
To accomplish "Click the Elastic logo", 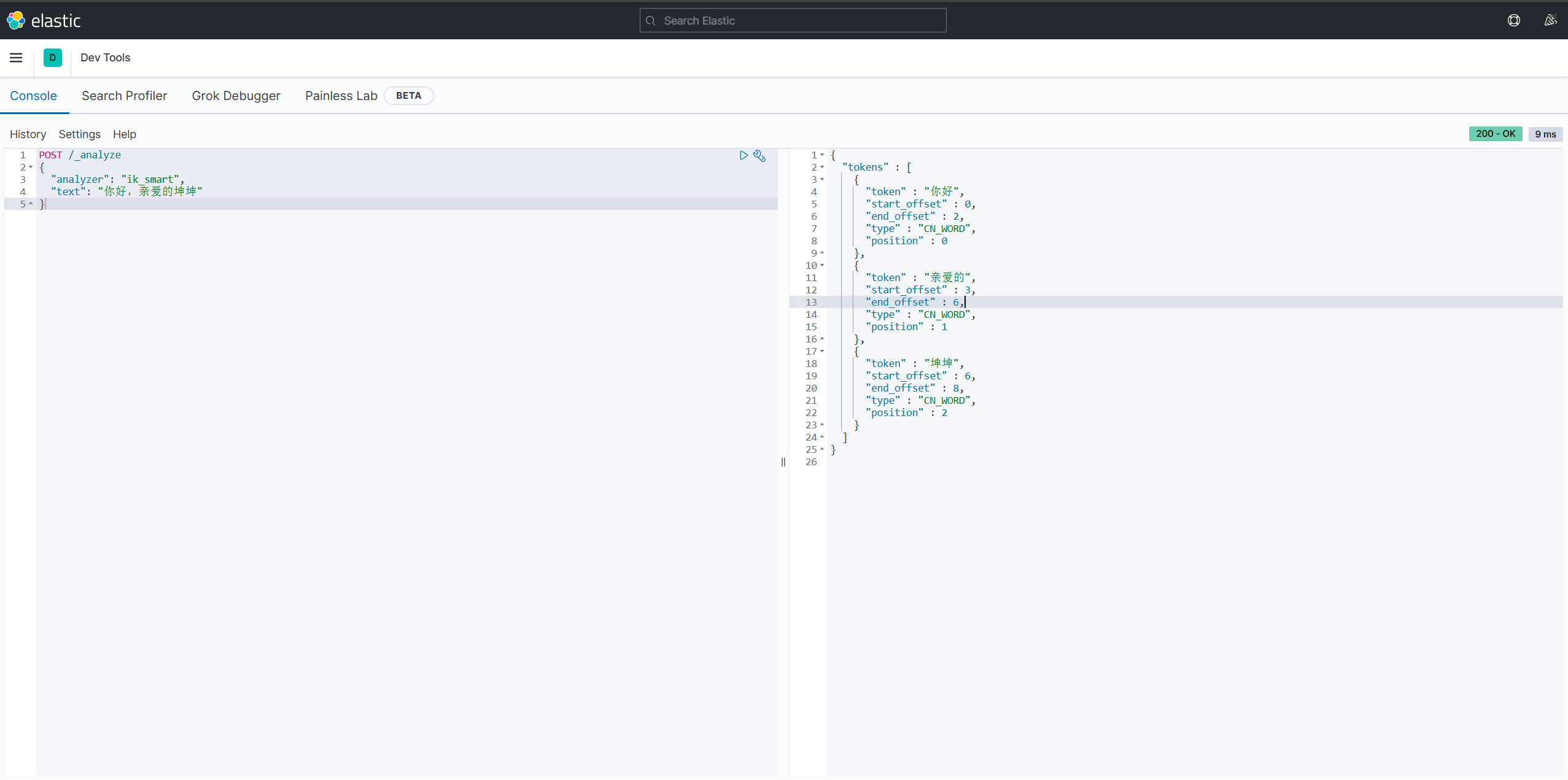I will coord(17,20).
